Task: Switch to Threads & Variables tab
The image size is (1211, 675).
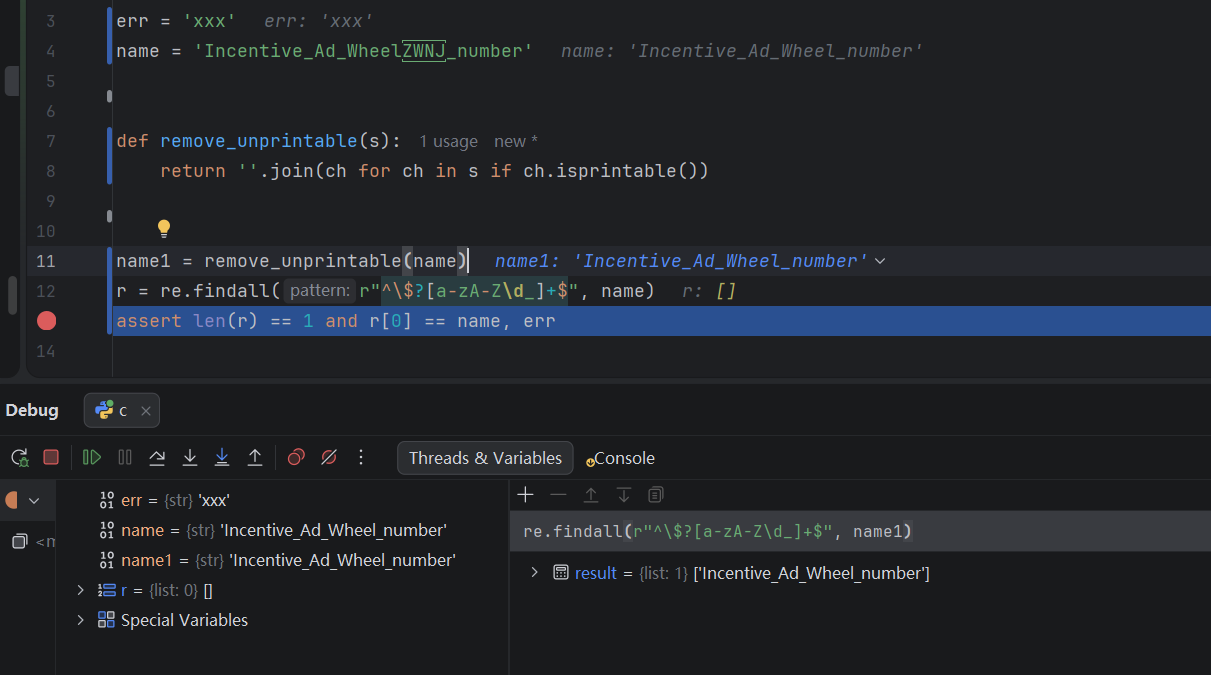Action: [x=485, y=458]
